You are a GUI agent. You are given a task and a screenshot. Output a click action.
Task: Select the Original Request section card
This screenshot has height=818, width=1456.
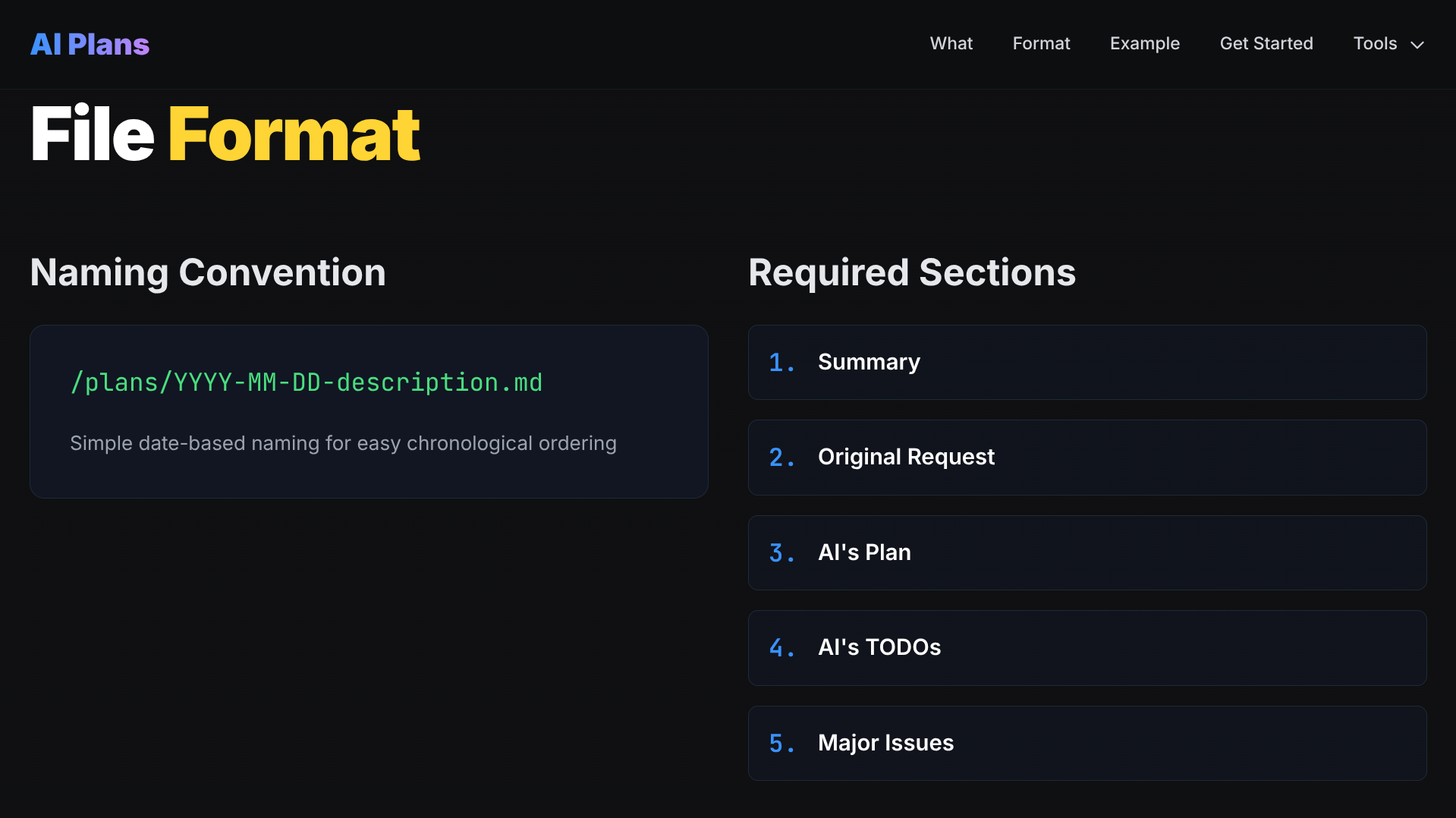click(x=1086, y=457)
